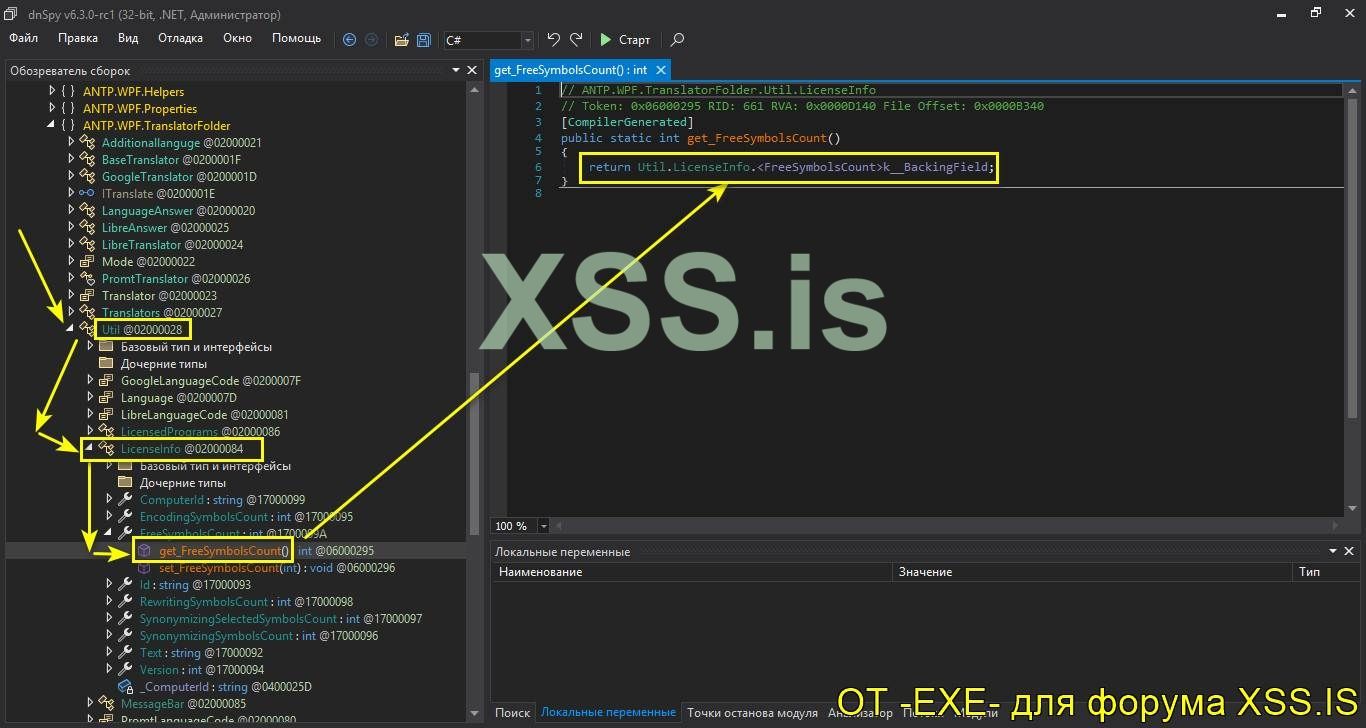This screenshot has width=1366, height=728.
Task: Click the class icon beside MessageBar
Action: tap(106, 704)
